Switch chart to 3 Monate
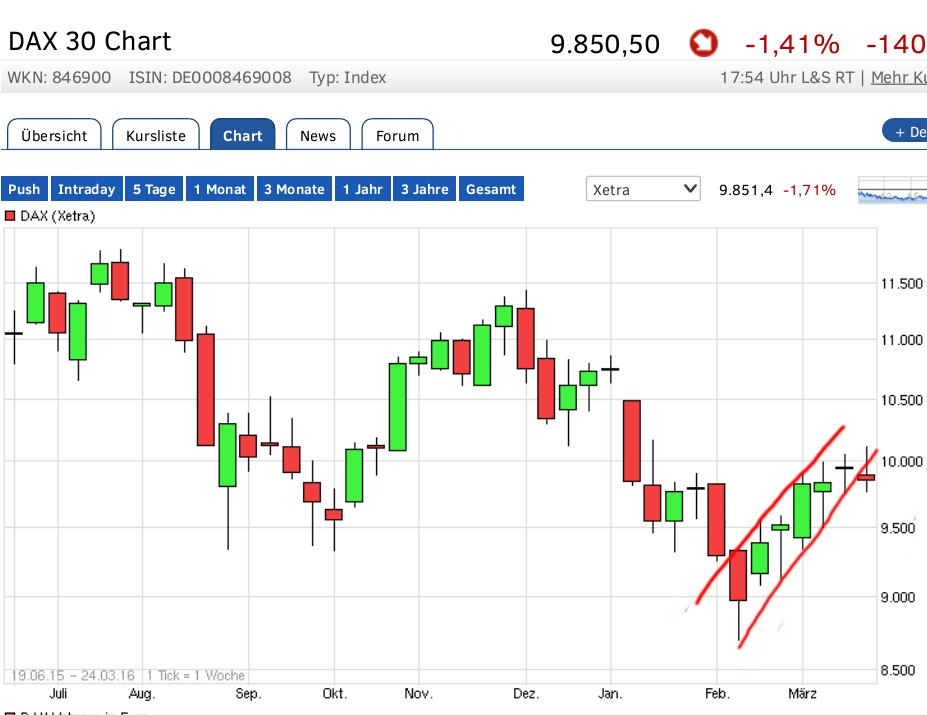 click(x=294, y=189)
